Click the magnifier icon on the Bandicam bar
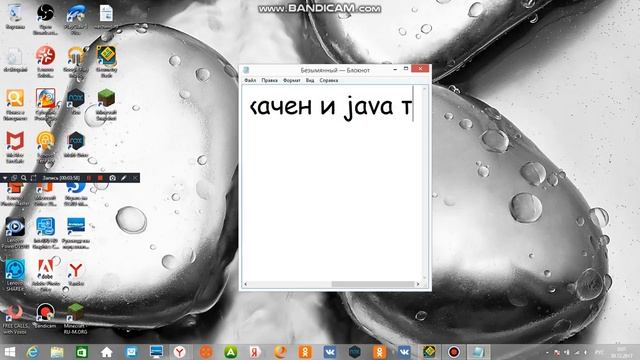This screenshot has width=640, height=360. 24,178
